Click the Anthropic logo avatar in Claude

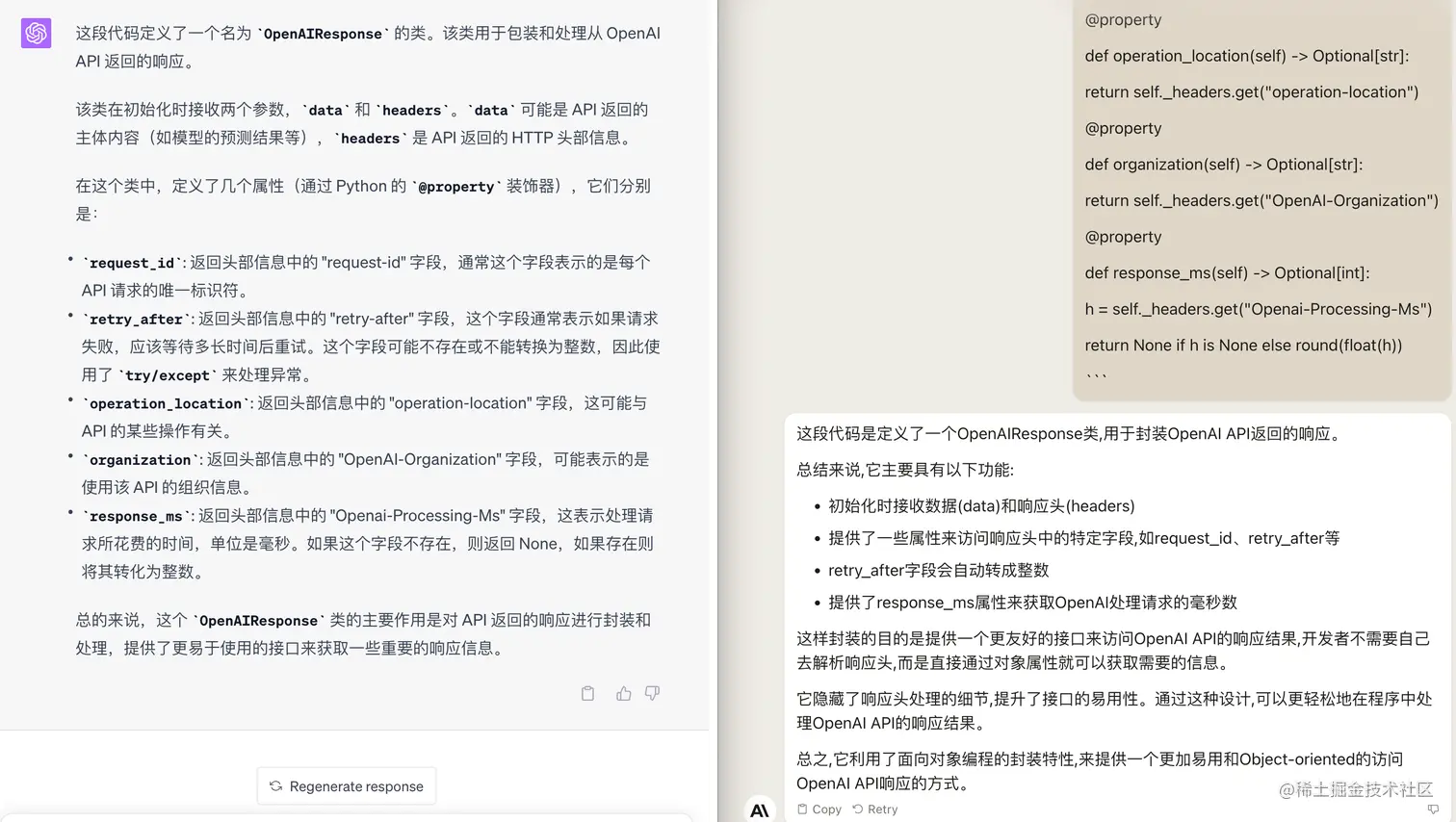tap(760, 809)
